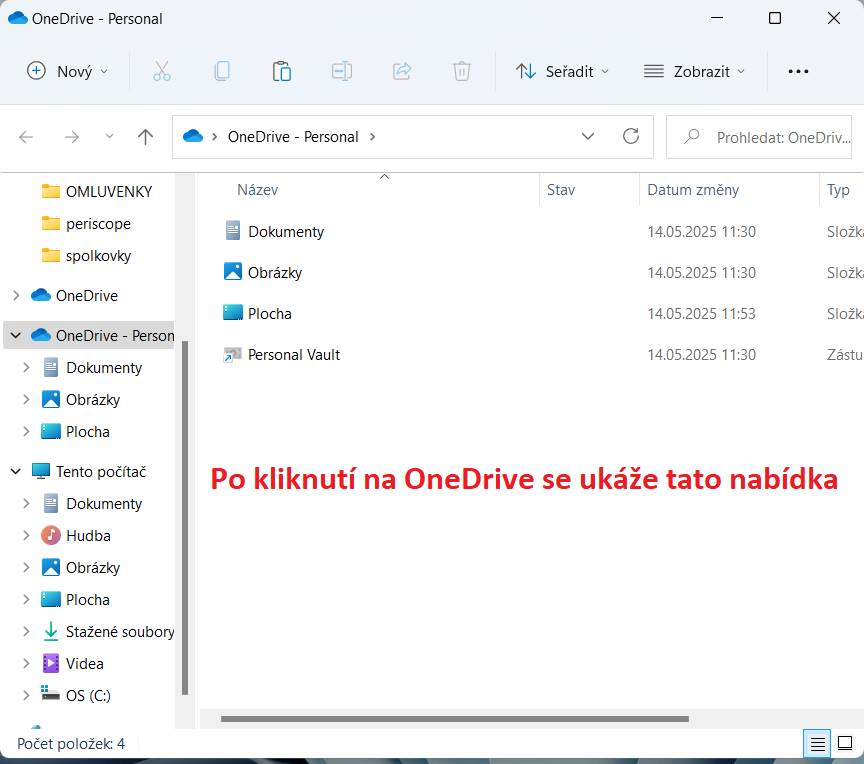Expand Stažené soubory in sidebar
The image size is (864, 764).
click(26, 631)
